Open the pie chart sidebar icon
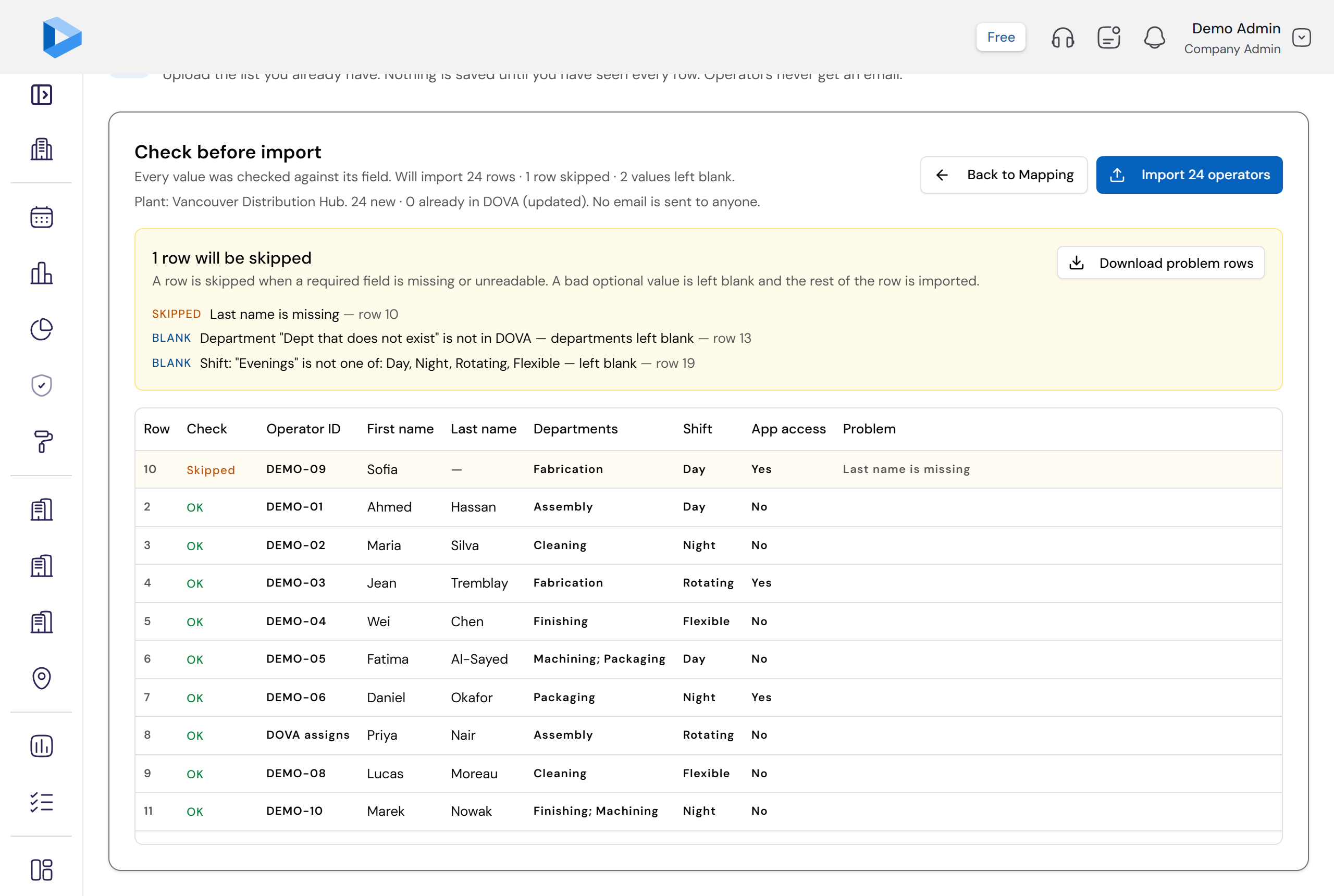The height and width of the screenshot is (896, 1334). coord(41,329)
